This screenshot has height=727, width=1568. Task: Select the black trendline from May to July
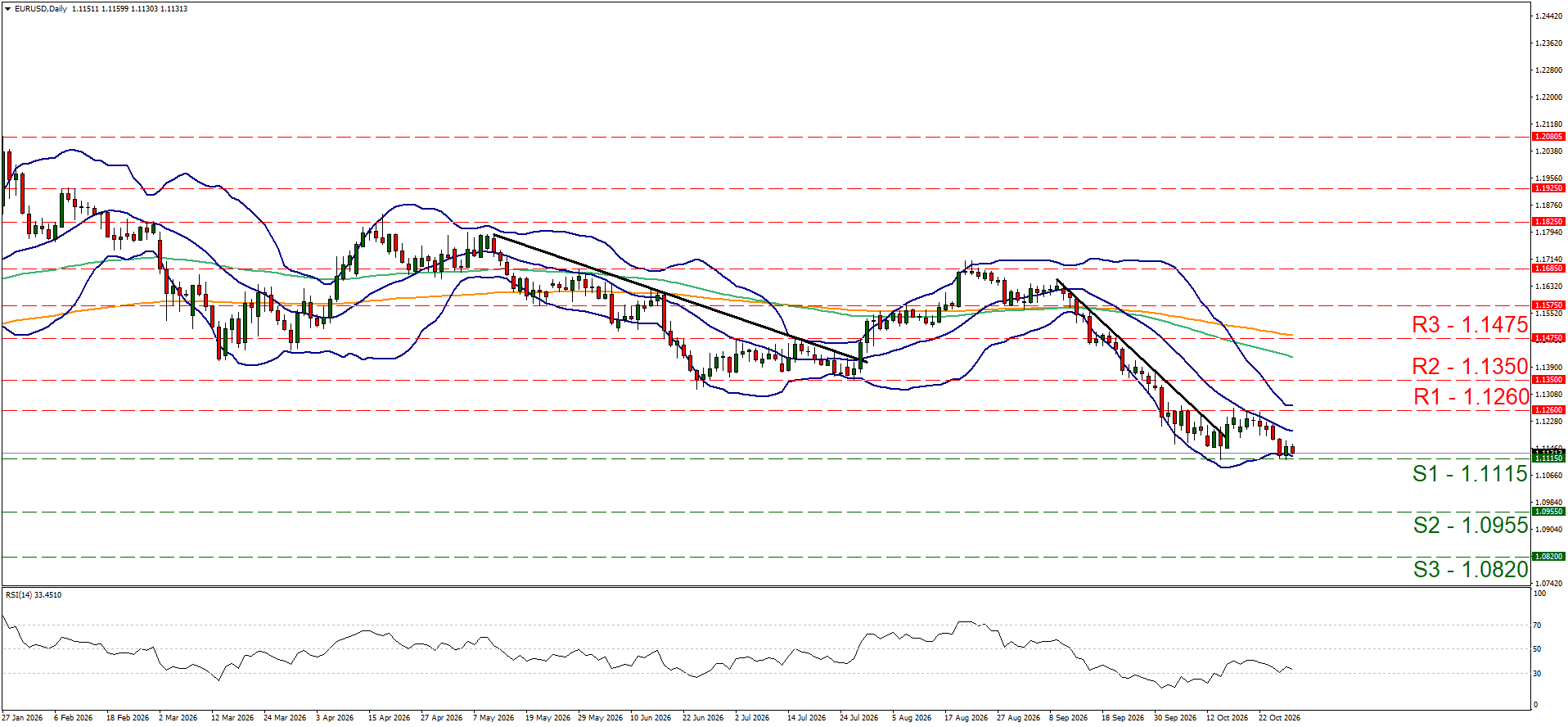679,298
